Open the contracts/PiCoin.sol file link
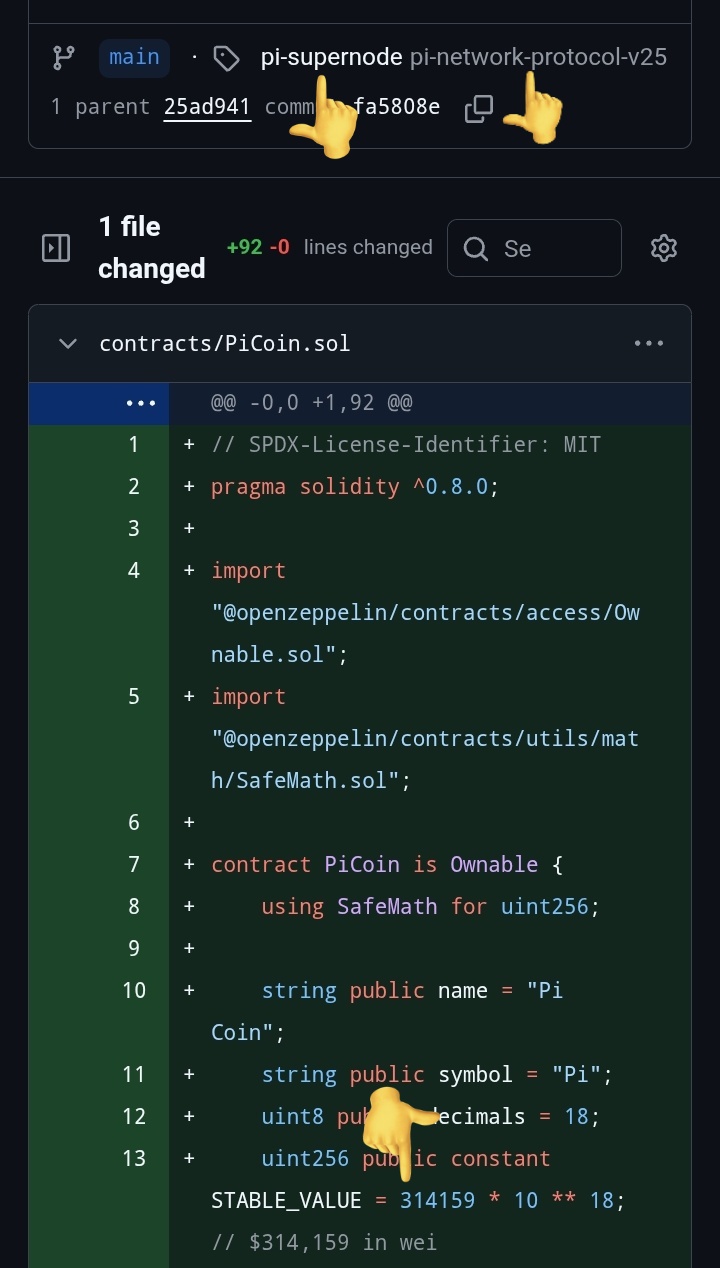 click(x=225, y=344)
